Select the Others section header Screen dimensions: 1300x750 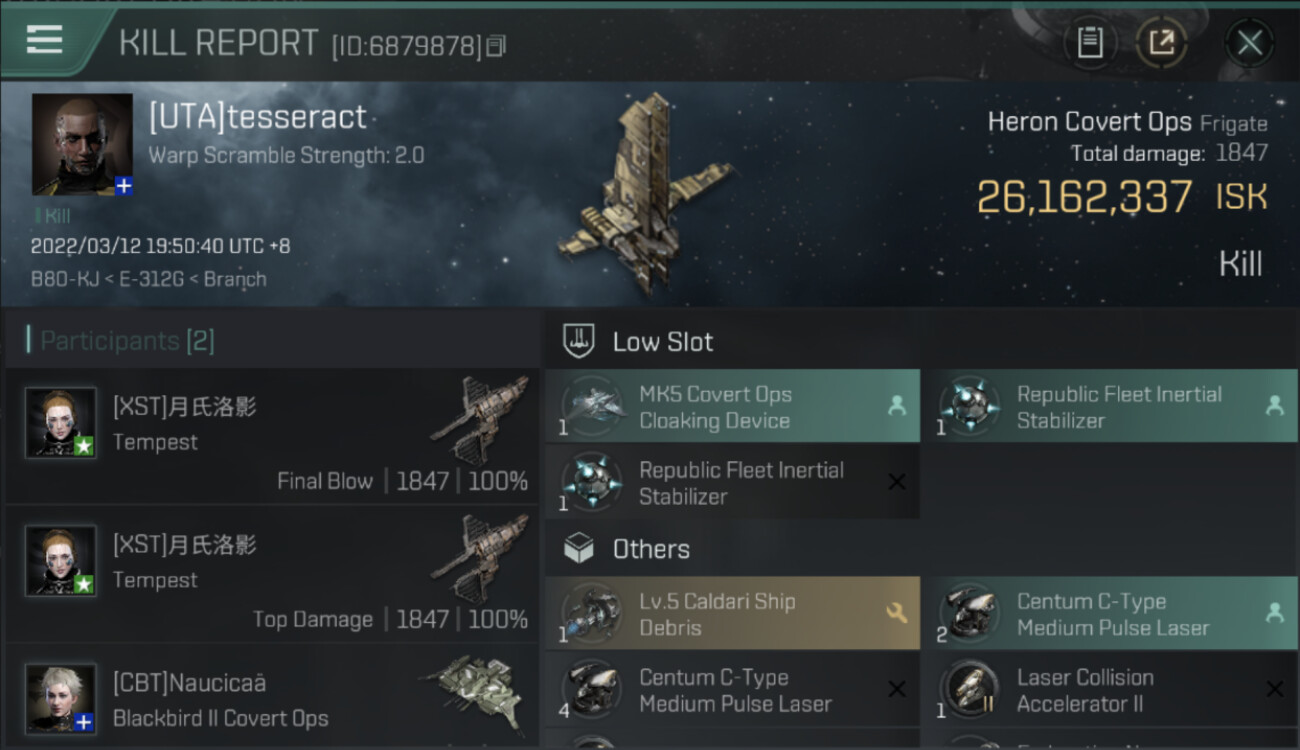[x=650, y=549]
